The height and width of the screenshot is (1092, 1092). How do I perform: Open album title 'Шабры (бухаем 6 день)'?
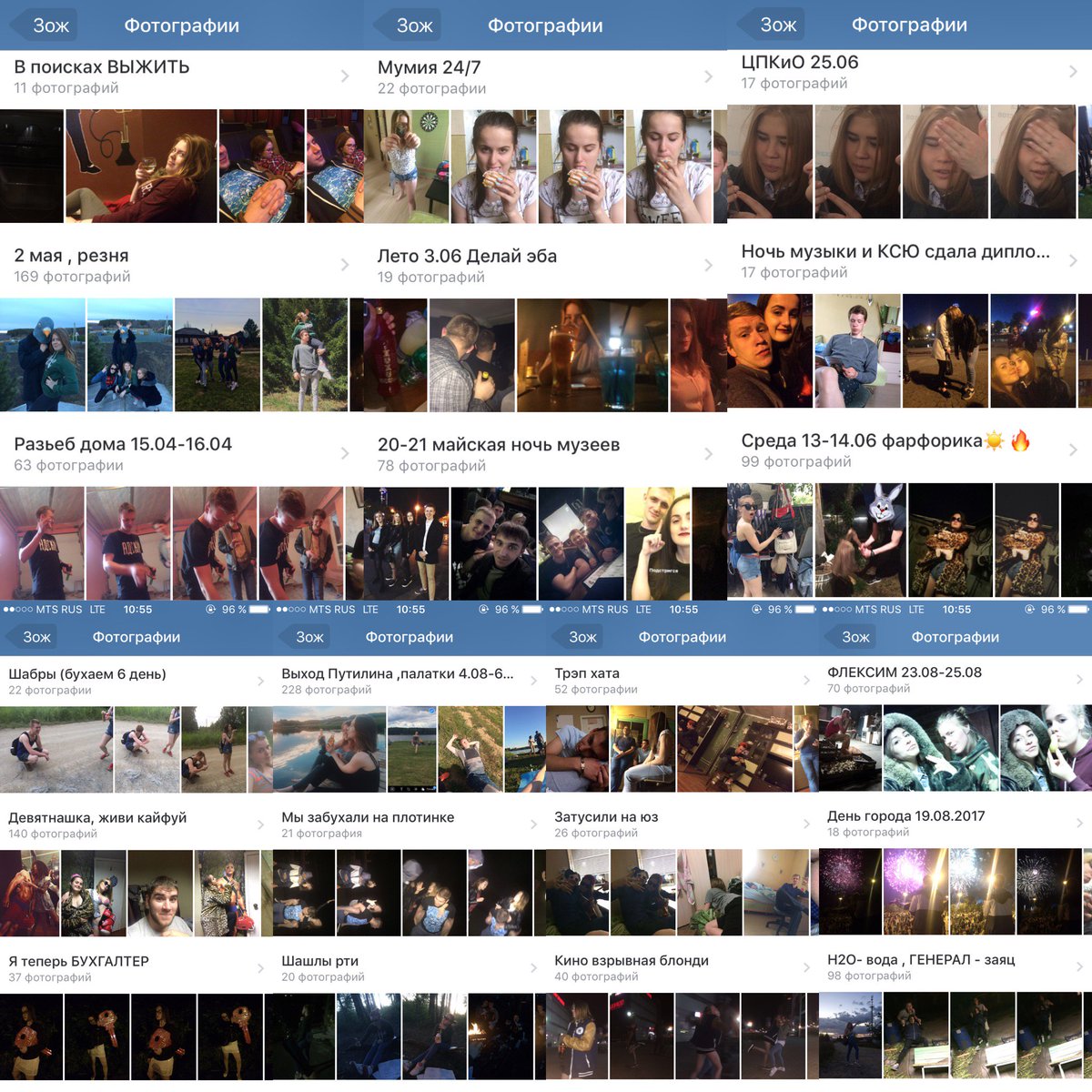(x=87, y=674)
